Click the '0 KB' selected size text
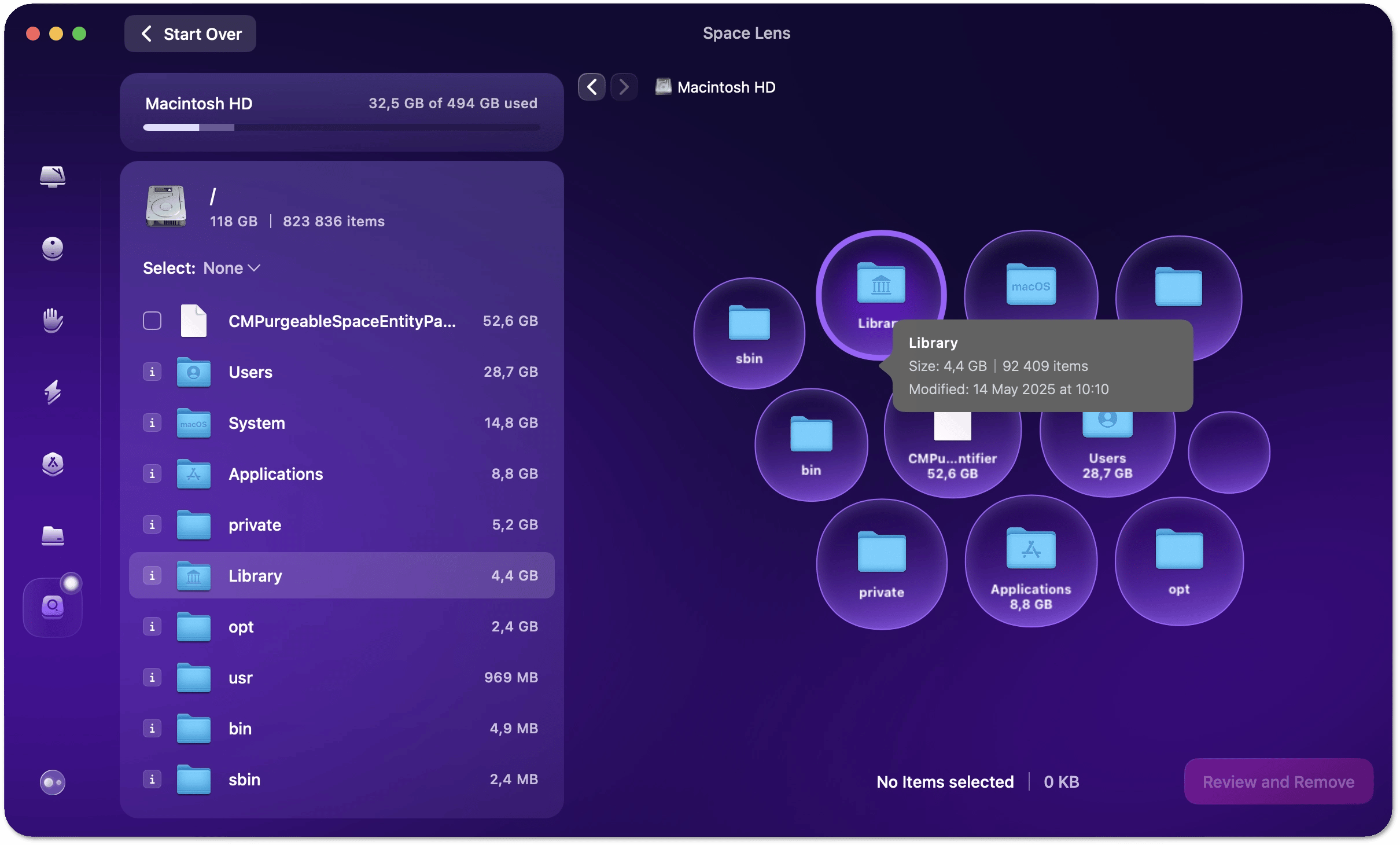Viewport: 1400px width, 845px height. click(1061, 782)
